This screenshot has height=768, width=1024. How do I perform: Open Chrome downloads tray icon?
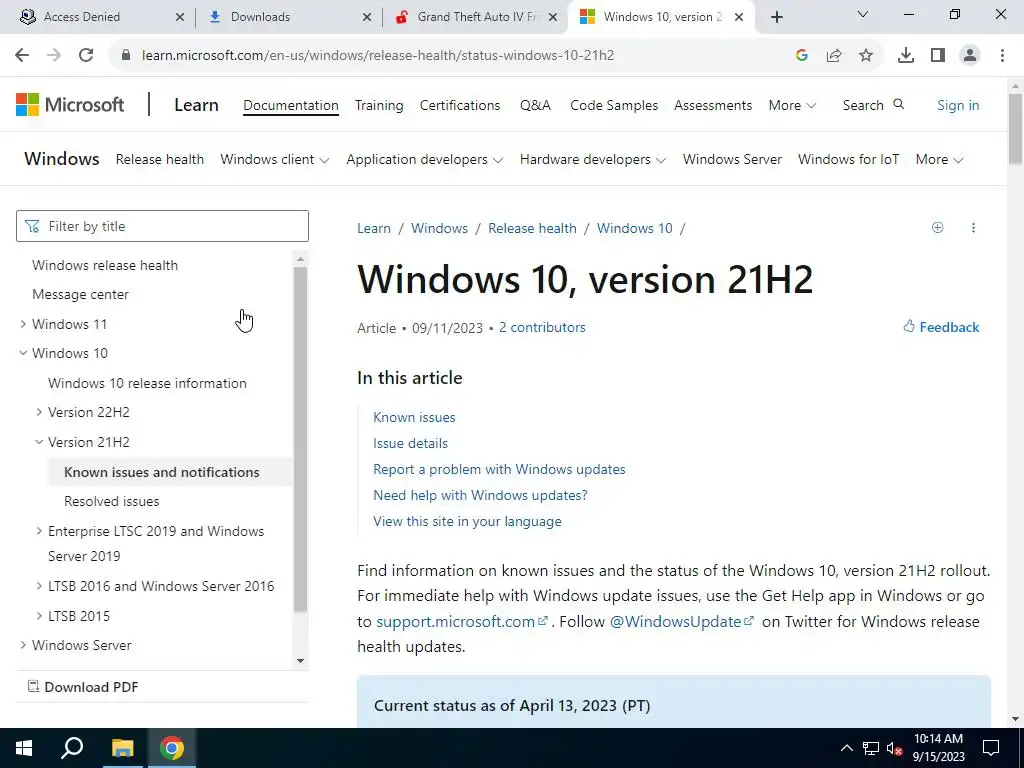[906, 56]
